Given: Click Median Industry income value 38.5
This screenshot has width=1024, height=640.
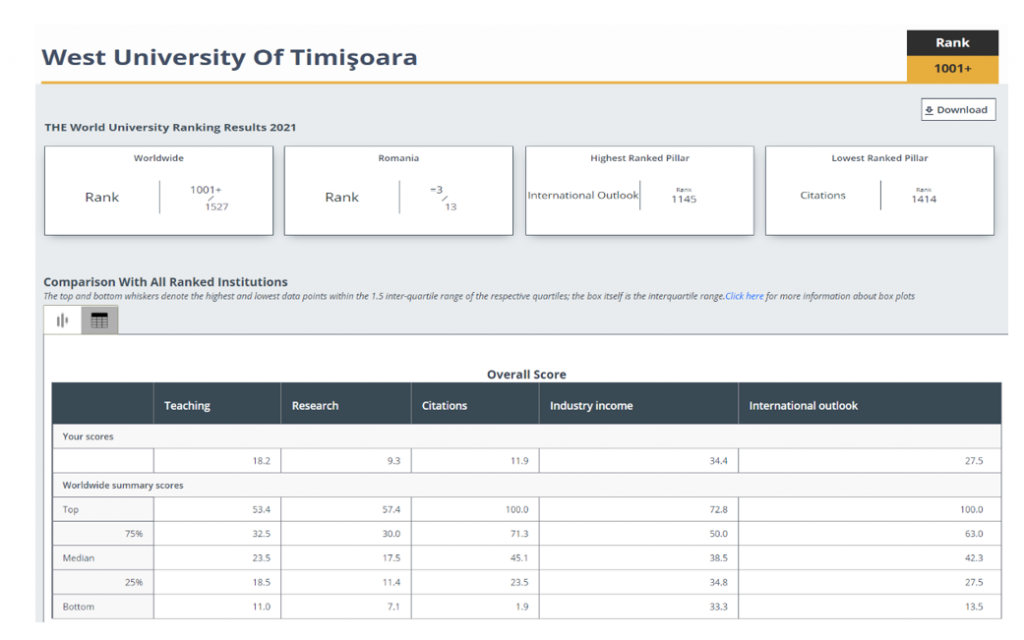Looking at the screenshot, I should point(718,558).
